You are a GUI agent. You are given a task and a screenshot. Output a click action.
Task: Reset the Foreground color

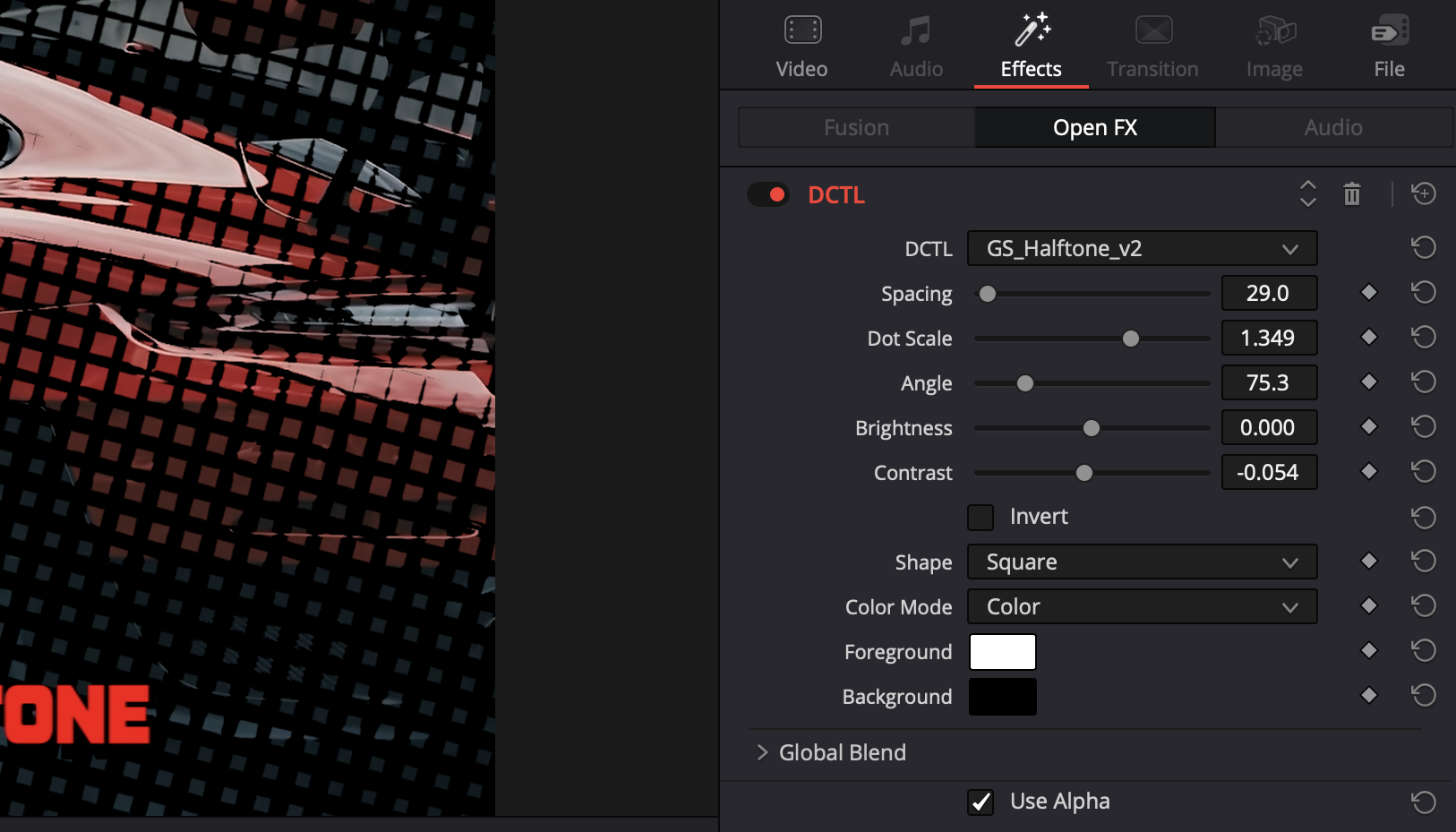1423,650
